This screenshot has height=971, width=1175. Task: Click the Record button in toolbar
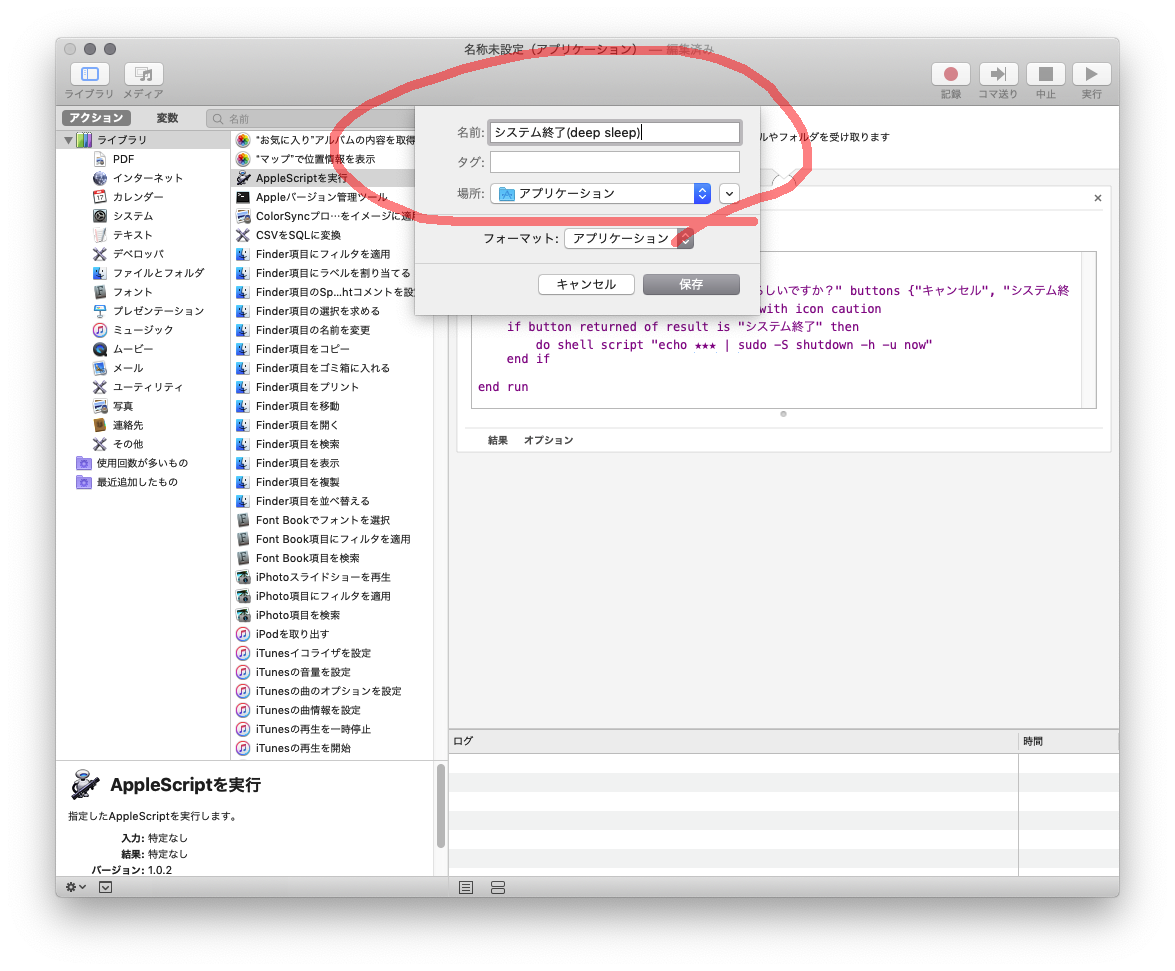950,74
